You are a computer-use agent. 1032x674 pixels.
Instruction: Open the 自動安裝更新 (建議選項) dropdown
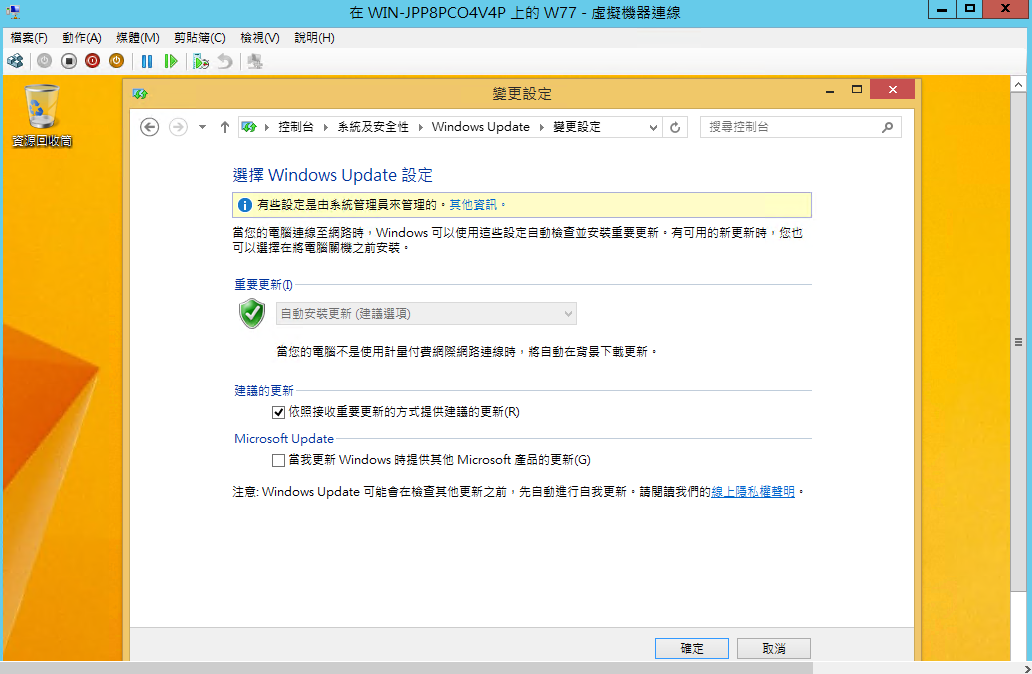(x=426, y=314)
